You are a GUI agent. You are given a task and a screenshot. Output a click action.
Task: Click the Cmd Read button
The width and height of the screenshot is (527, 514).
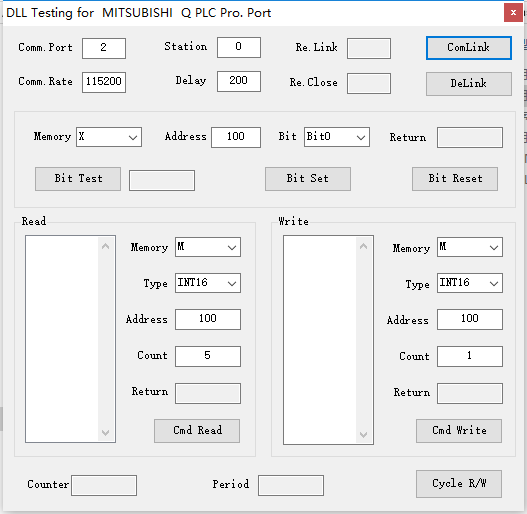(197, 431)
